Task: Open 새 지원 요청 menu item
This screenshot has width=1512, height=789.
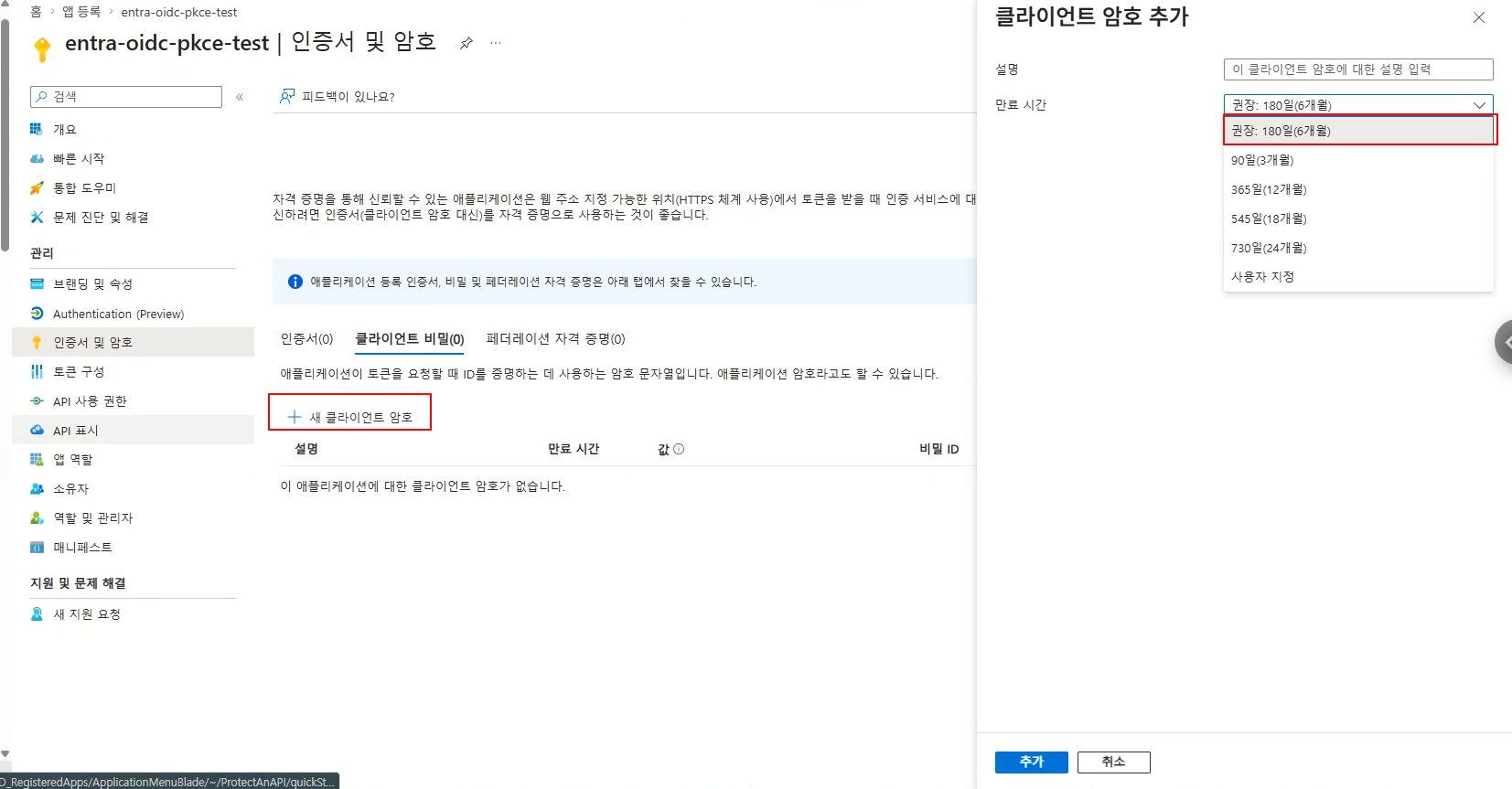Action: point(133,613)
